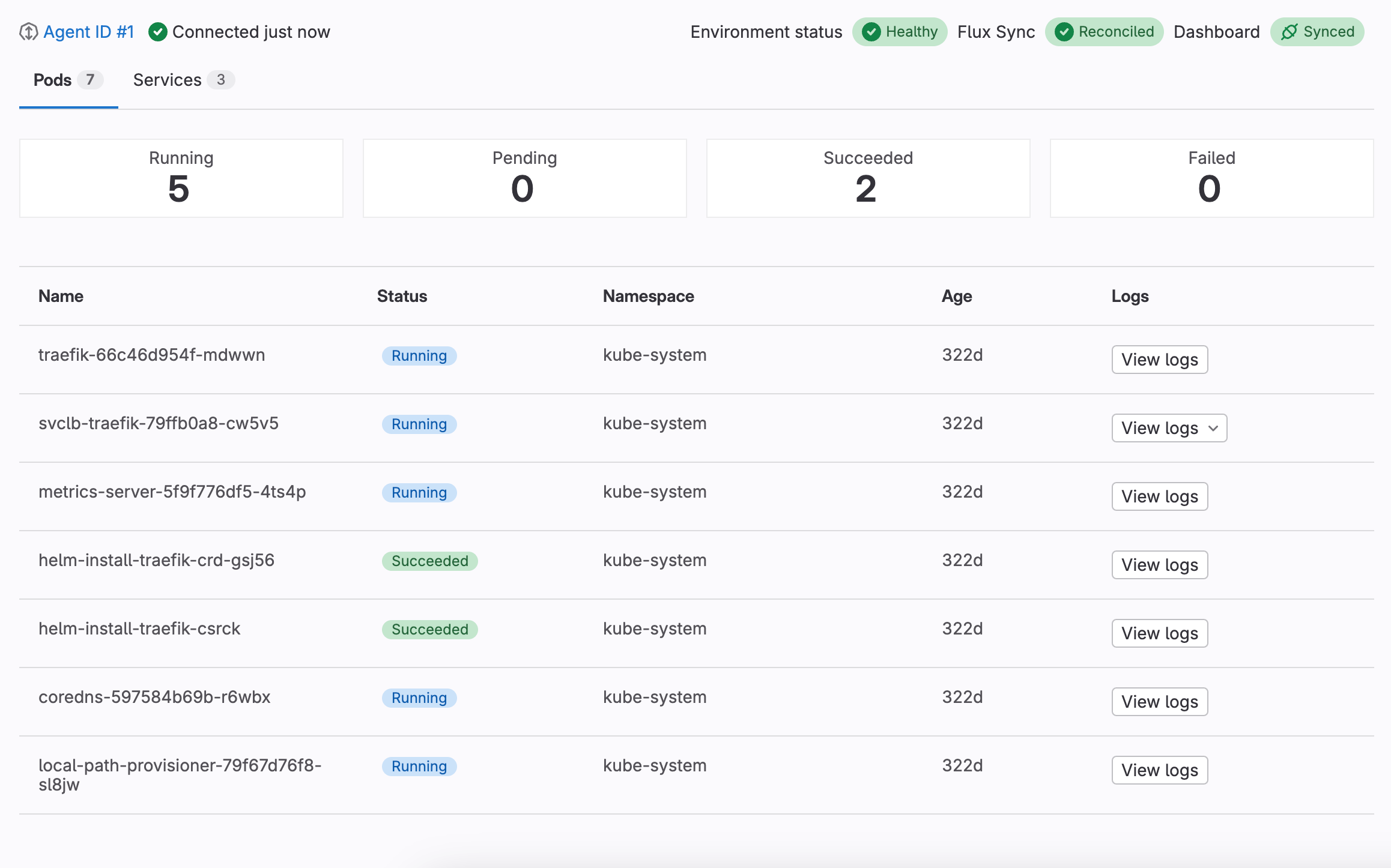Viewport: 1391px width, 868px height.
Task: Click the Running status pill for traefik pod
Action: pyautogui.click(x=419, y=355)
